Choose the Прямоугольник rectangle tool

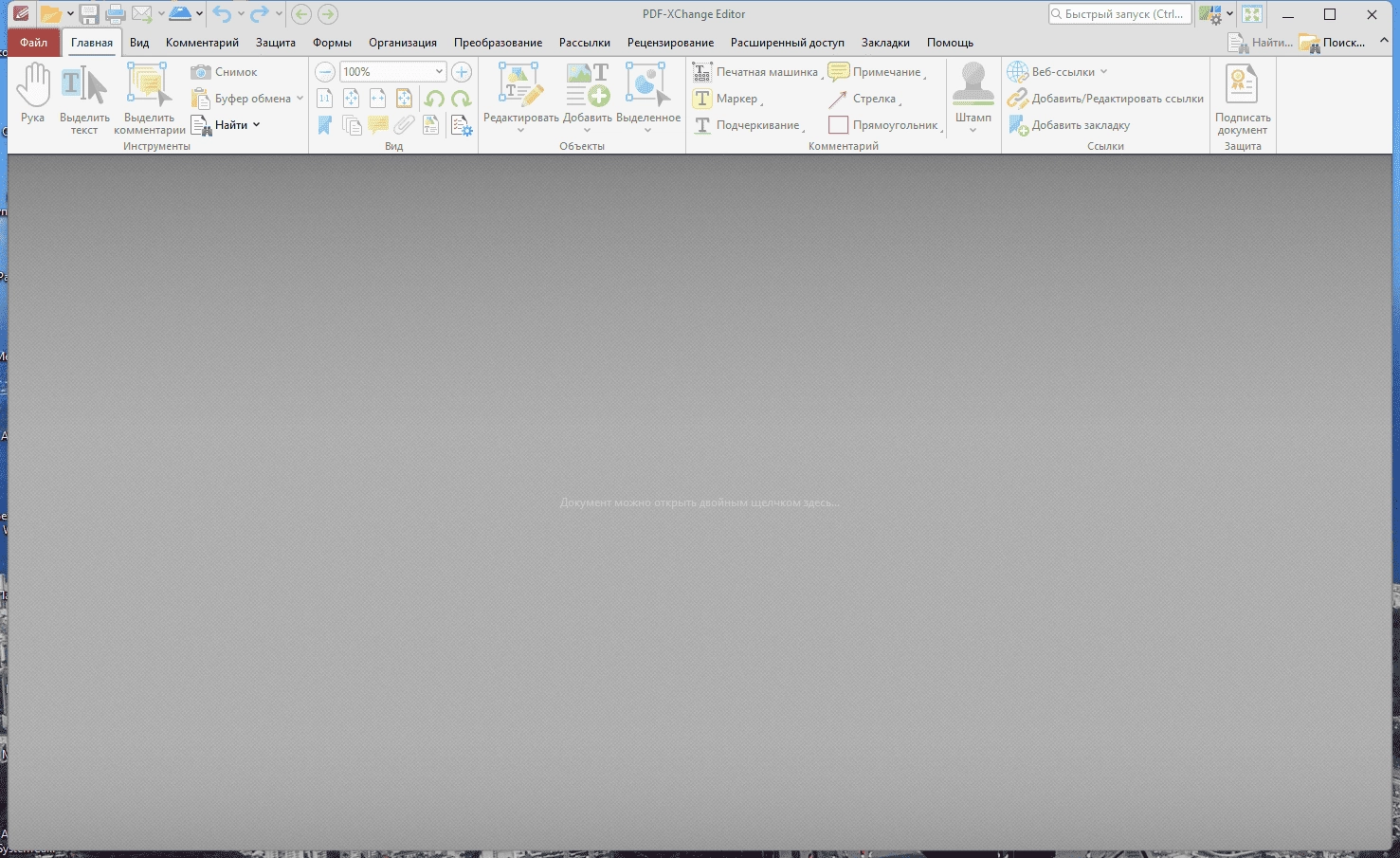tap(884, 125)
